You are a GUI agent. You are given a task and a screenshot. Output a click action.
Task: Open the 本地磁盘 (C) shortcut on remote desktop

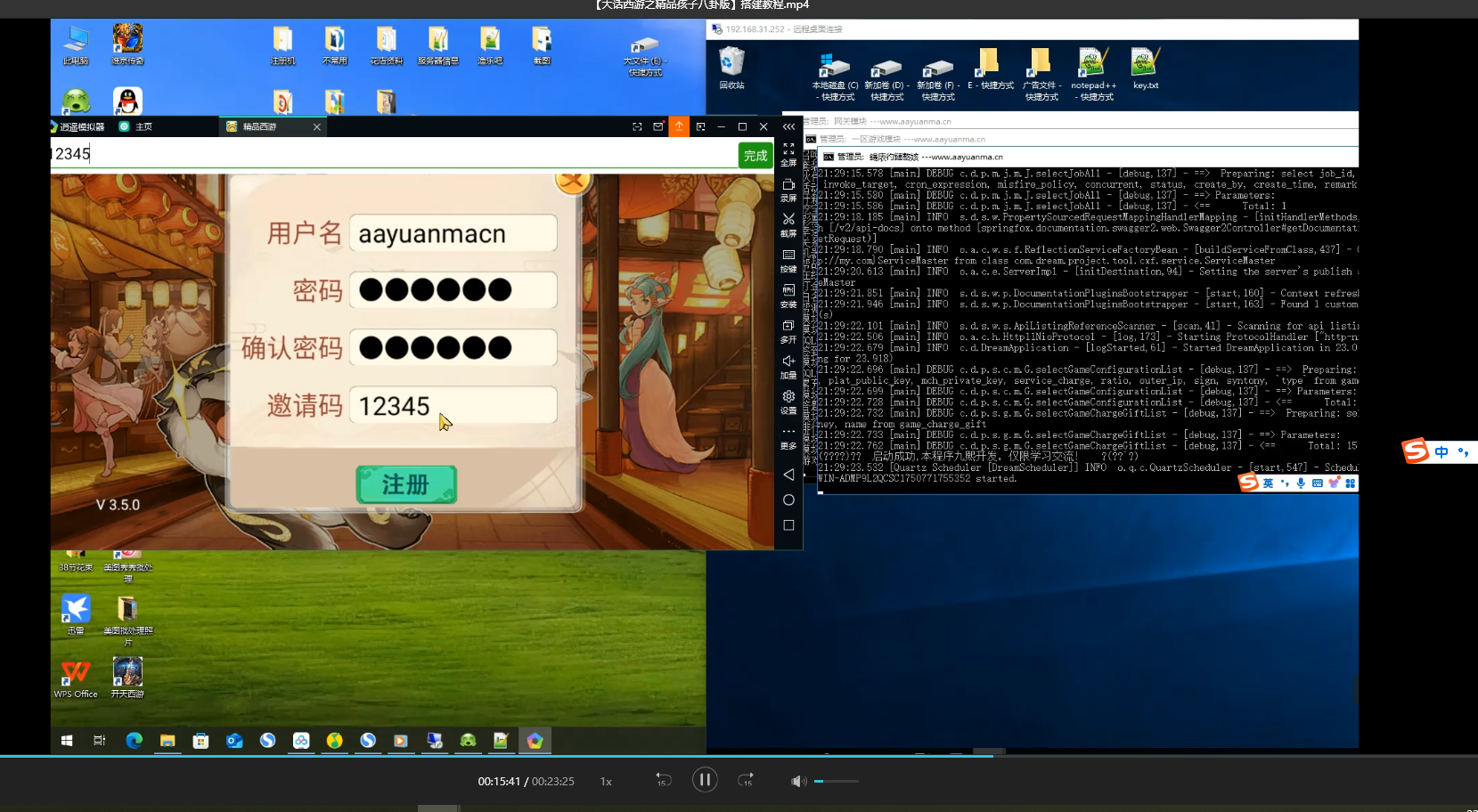click(835, 77)
